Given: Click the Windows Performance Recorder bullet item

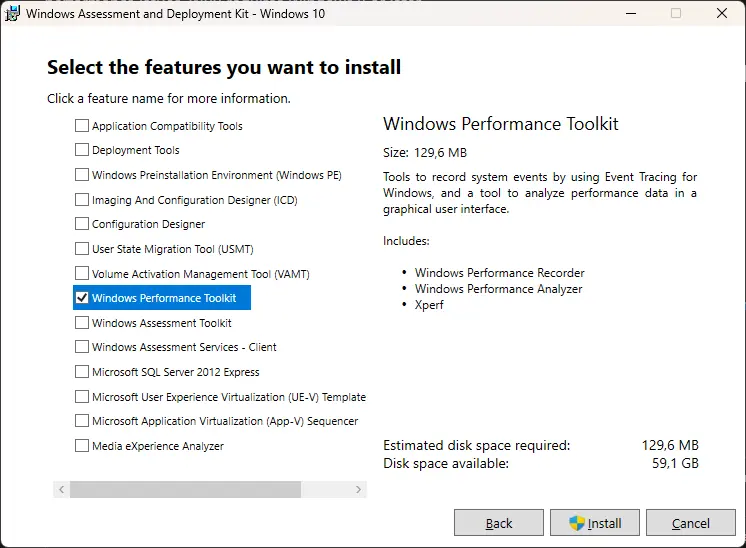Looking at the screenshot, I should (x=500, y=273).
